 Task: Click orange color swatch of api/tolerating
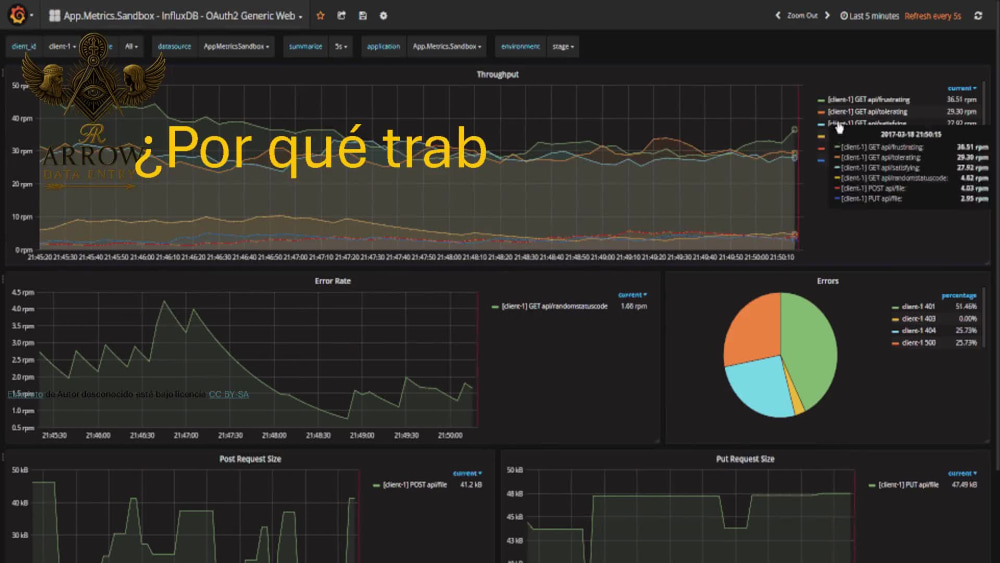pos(821,112)
